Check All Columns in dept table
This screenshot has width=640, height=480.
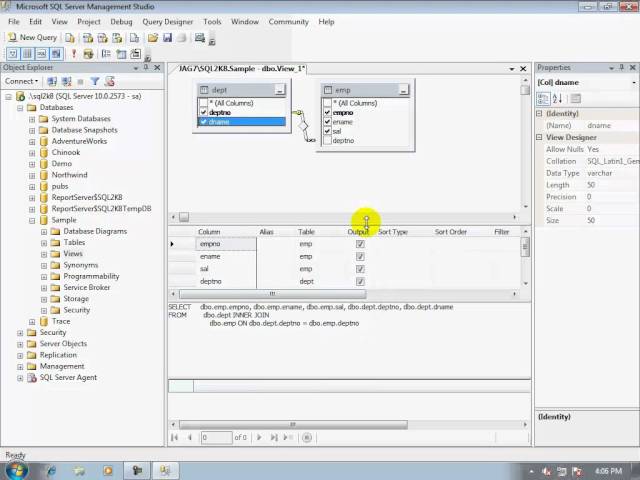pos(203,103)
